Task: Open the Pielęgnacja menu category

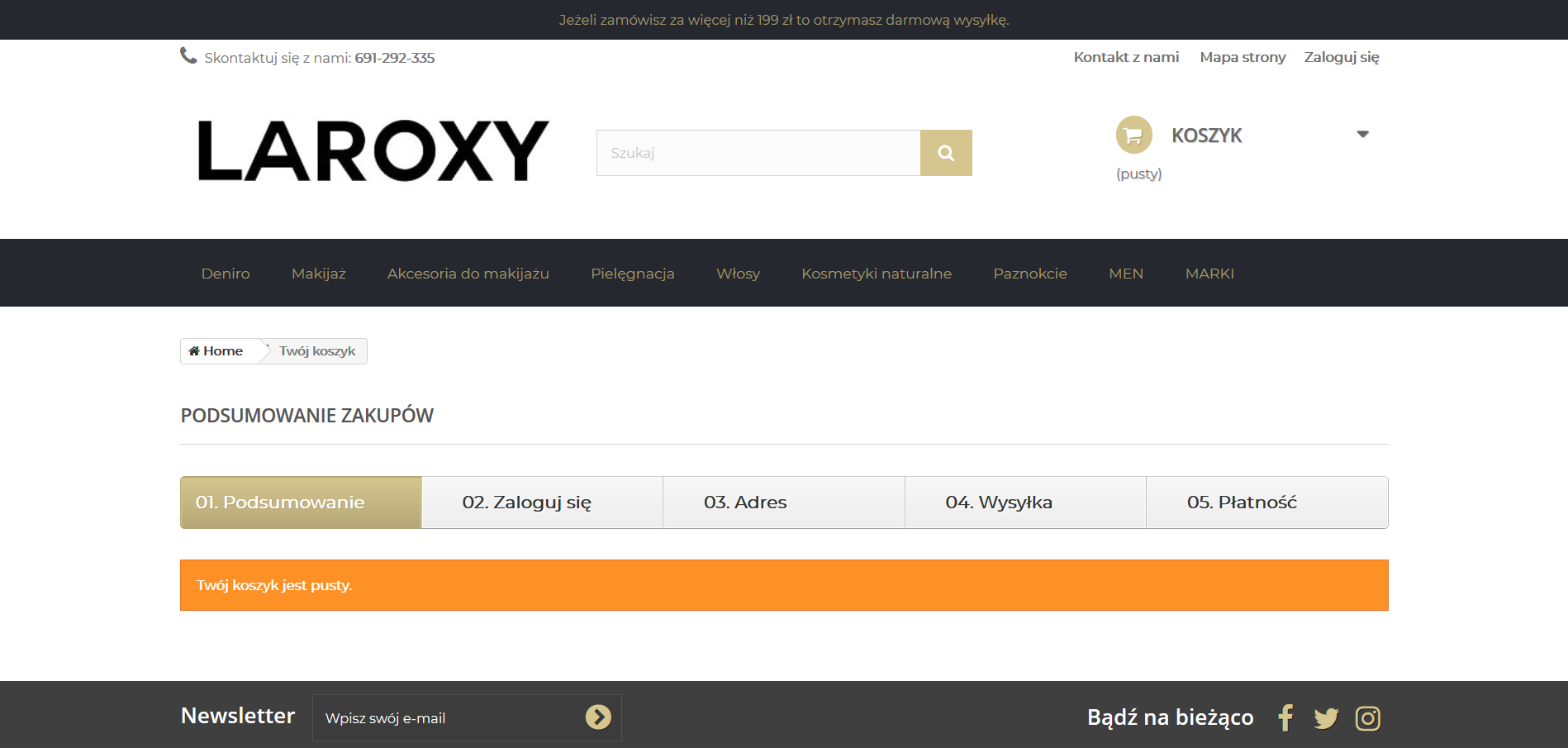Action: (x=633, y=274)
